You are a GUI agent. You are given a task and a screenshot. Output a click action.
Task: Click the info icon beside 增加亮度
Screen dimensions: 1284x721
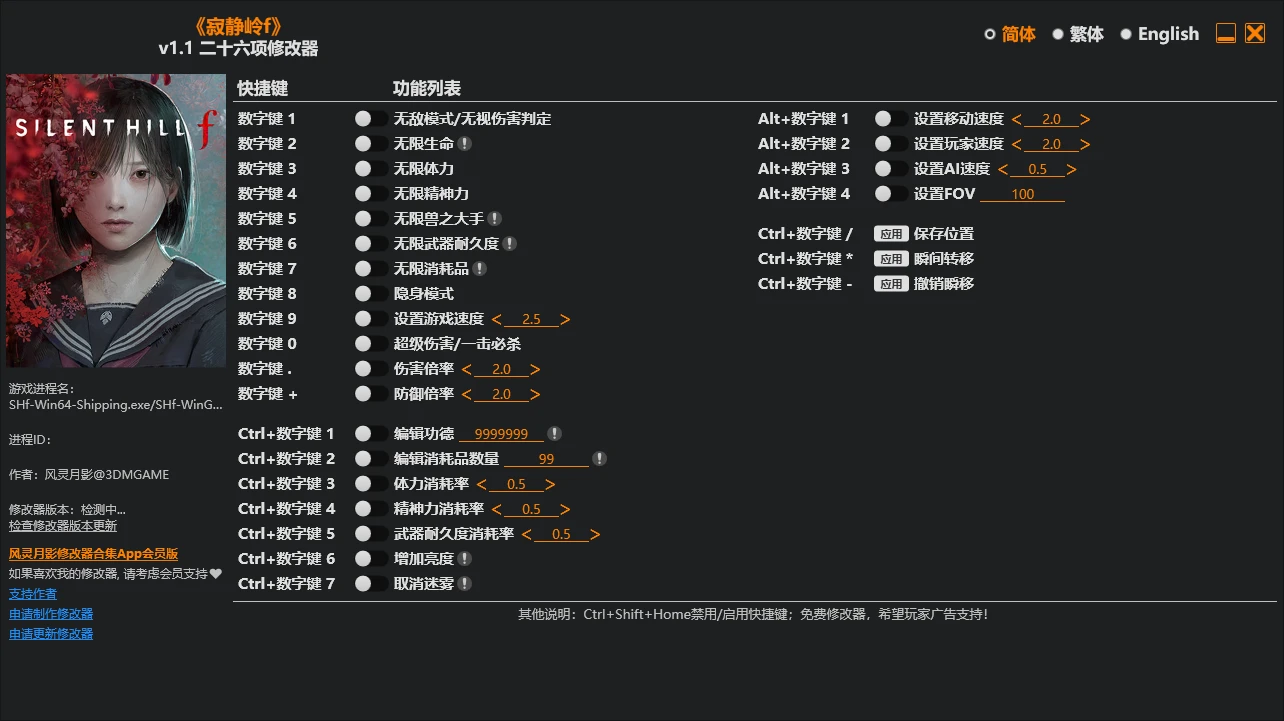[465, 559]
